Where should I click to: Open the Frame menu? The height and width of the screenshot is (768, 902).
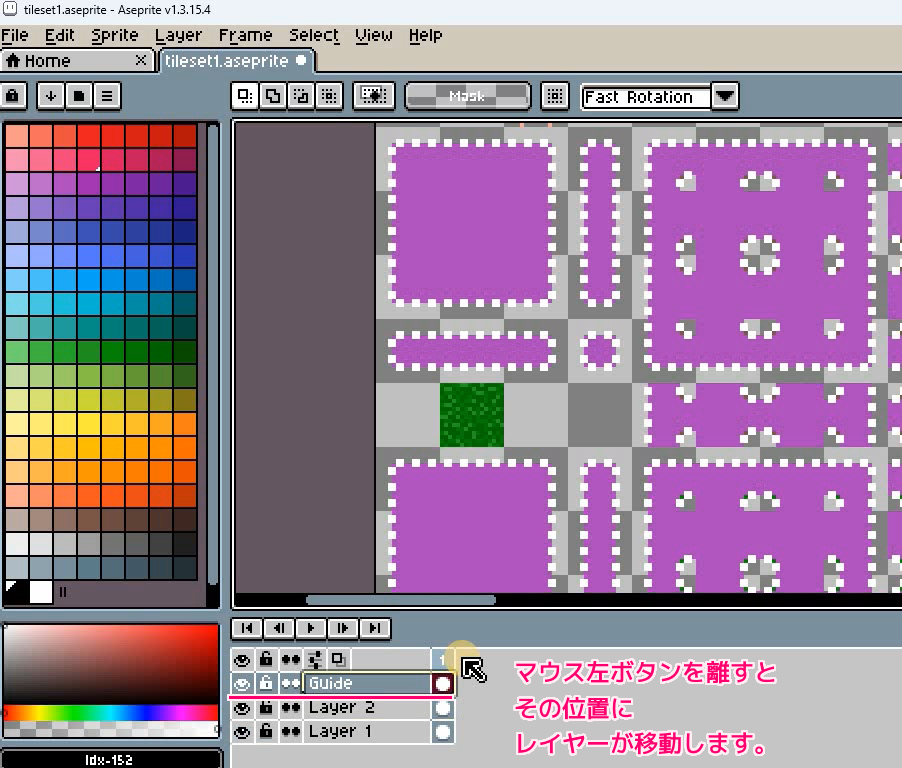(245, 35)
